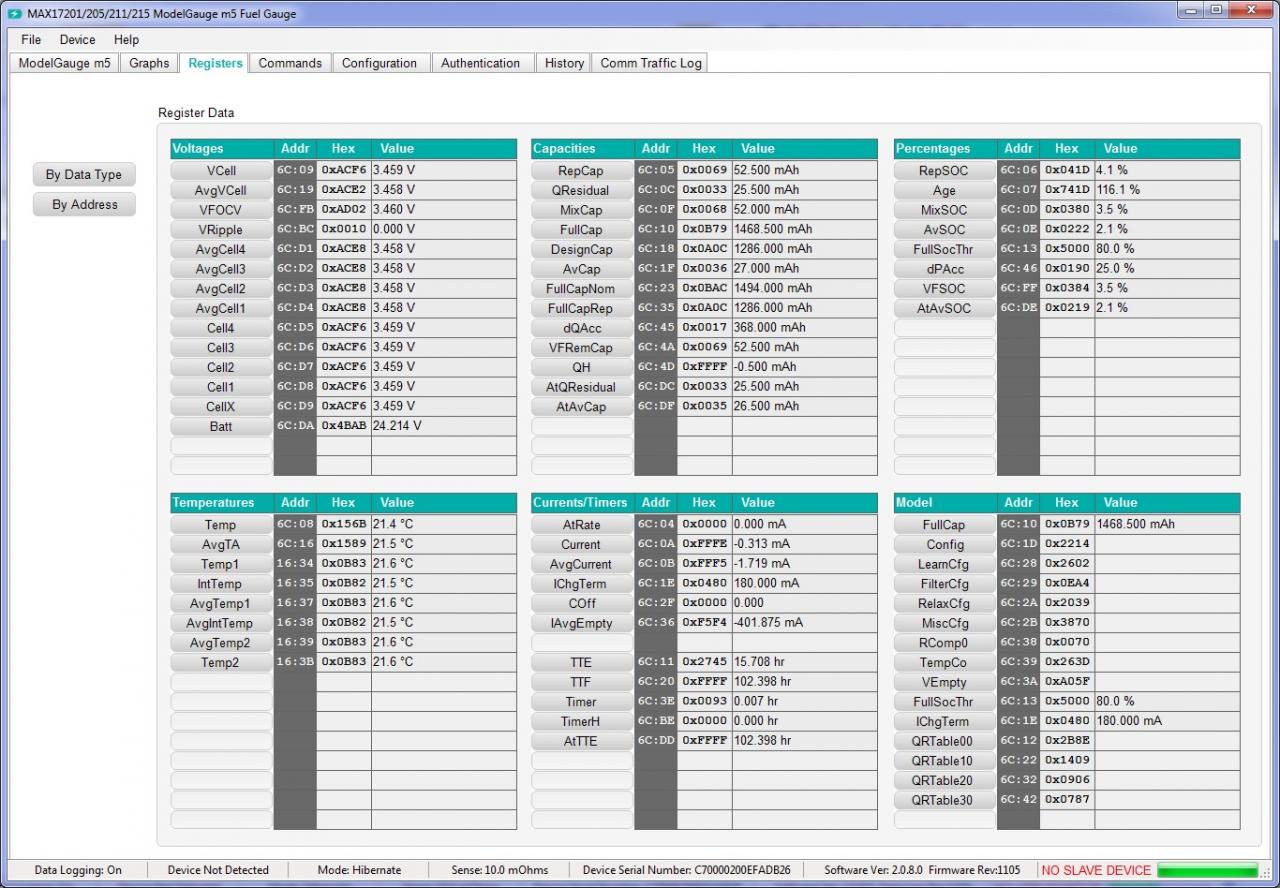The image size is (1280, 888).
Task: Click the AvgIntTemp register button
Action: [x=221, y=623]
